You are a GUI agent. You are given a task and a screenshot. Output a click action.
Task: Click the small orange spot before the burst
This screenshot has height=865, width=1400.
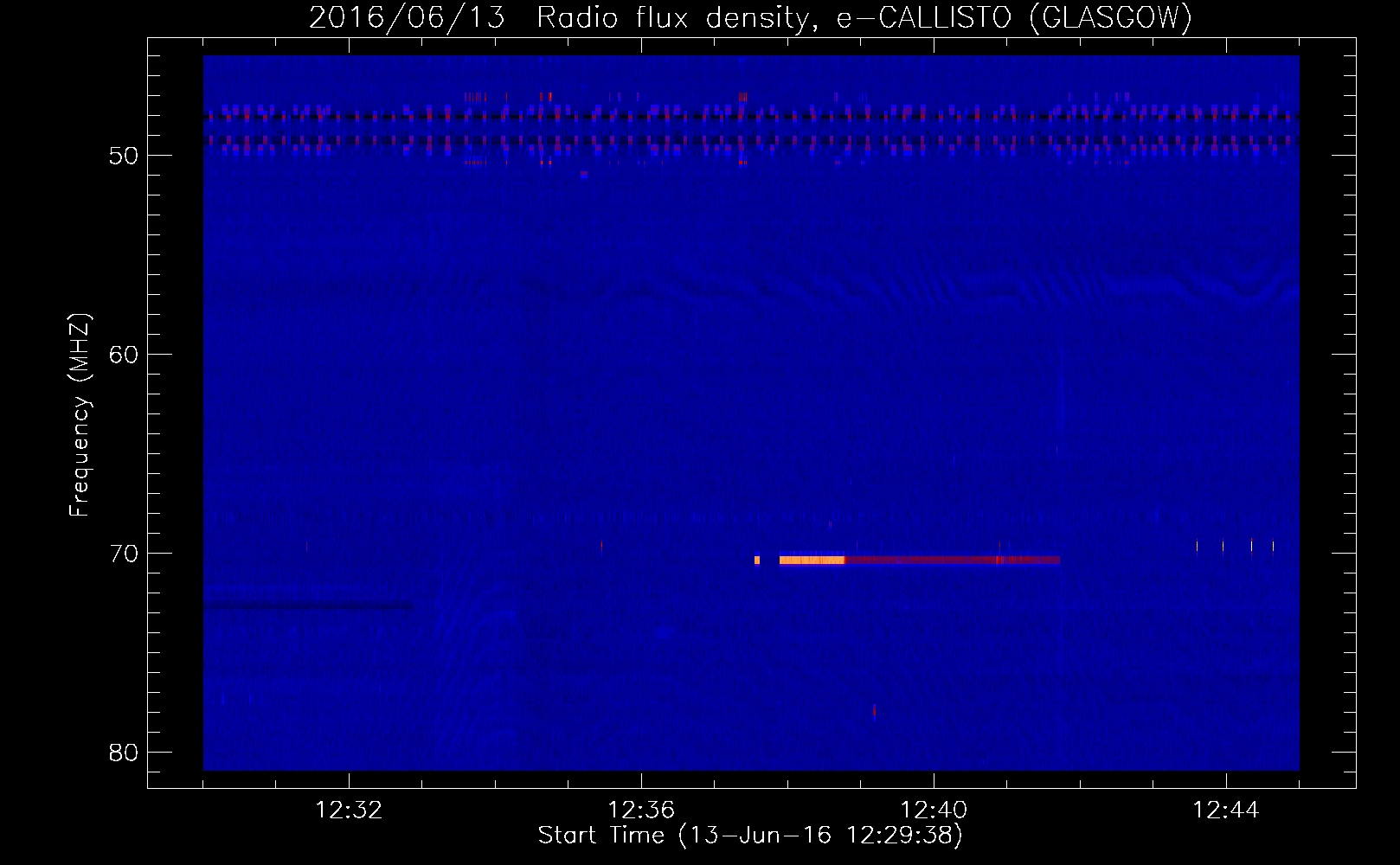click(757, 561)
